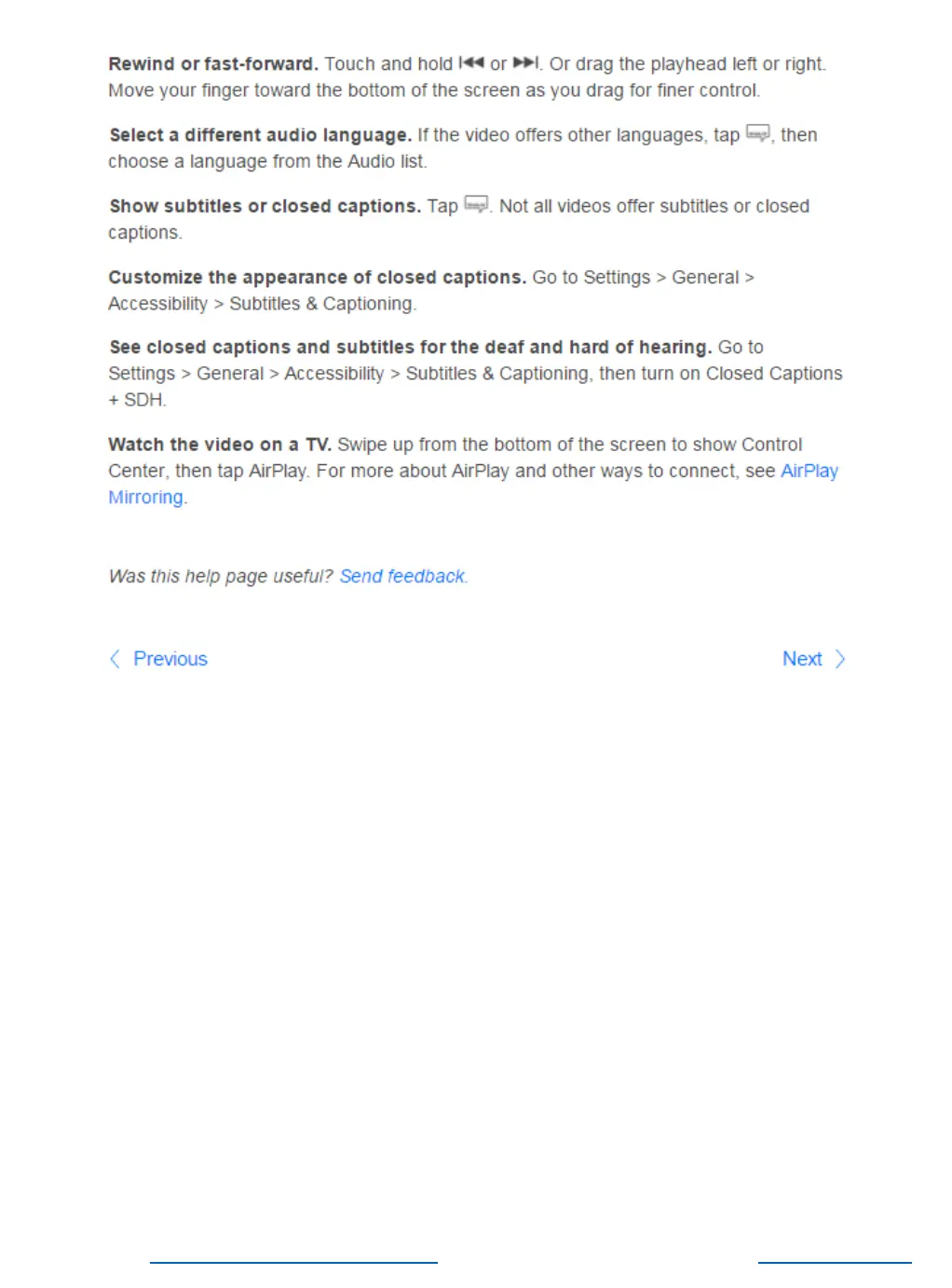Click the right chevron beside Next
This screenshot has width=952, height=1288.
click(x=840, y=659)
